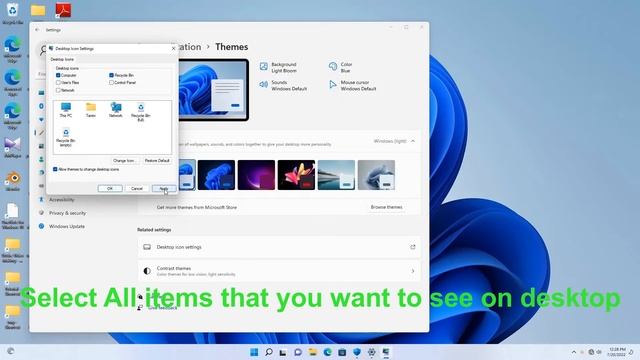Close the Desktop Icon Settings dialog
640x360 pixels.
click(x=173, y=48)
